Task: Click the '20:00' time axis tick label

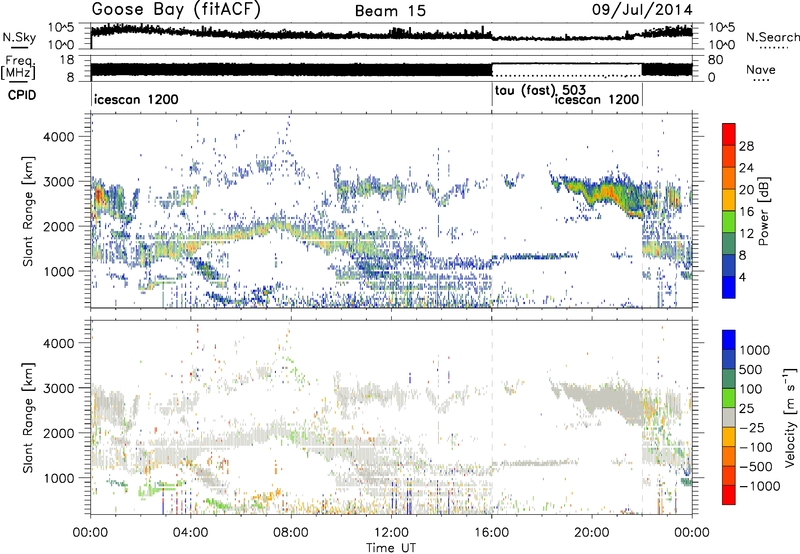Action: point(592,533)
